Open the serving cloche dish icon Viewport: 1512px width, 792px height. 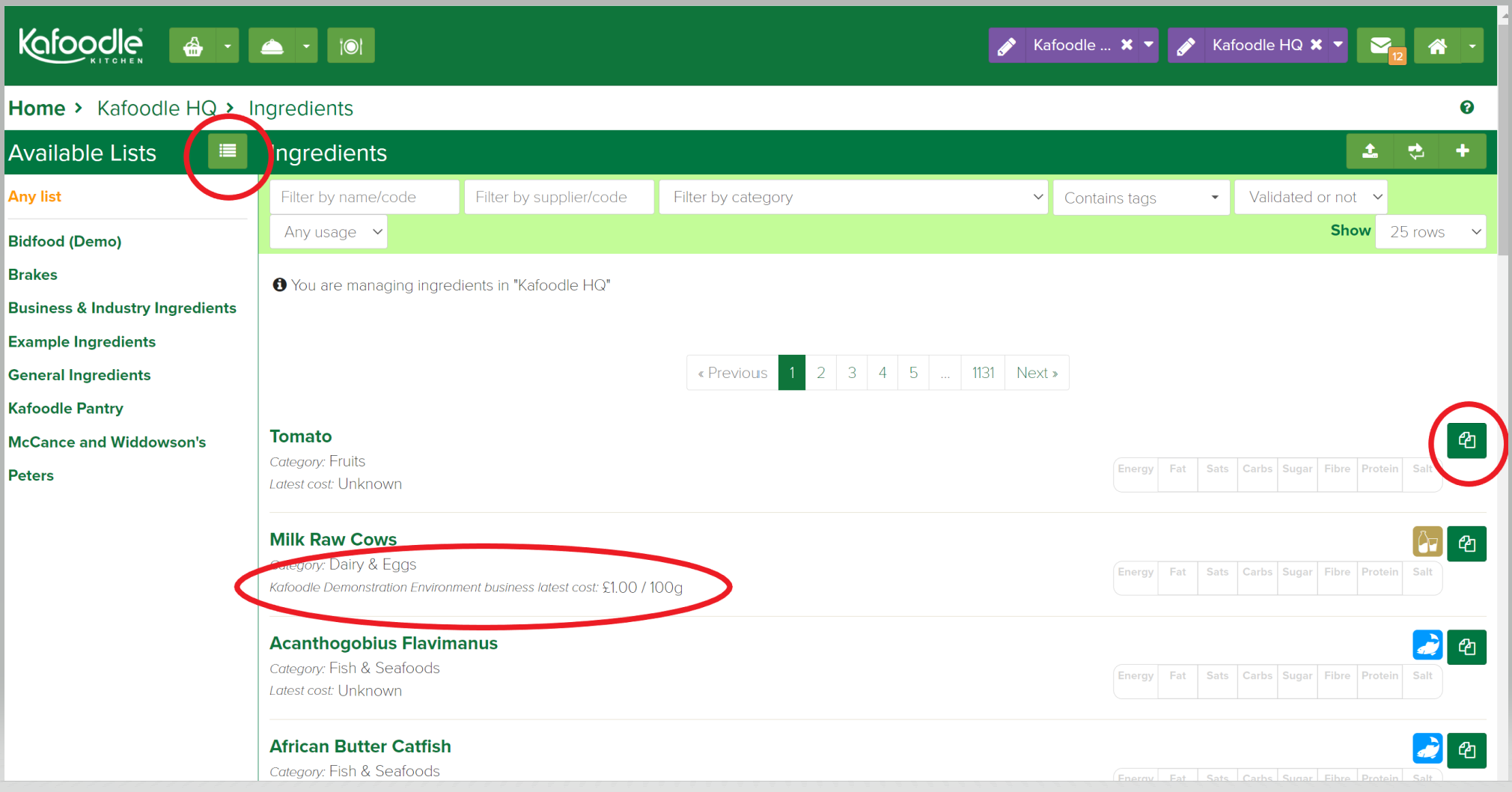272,46
